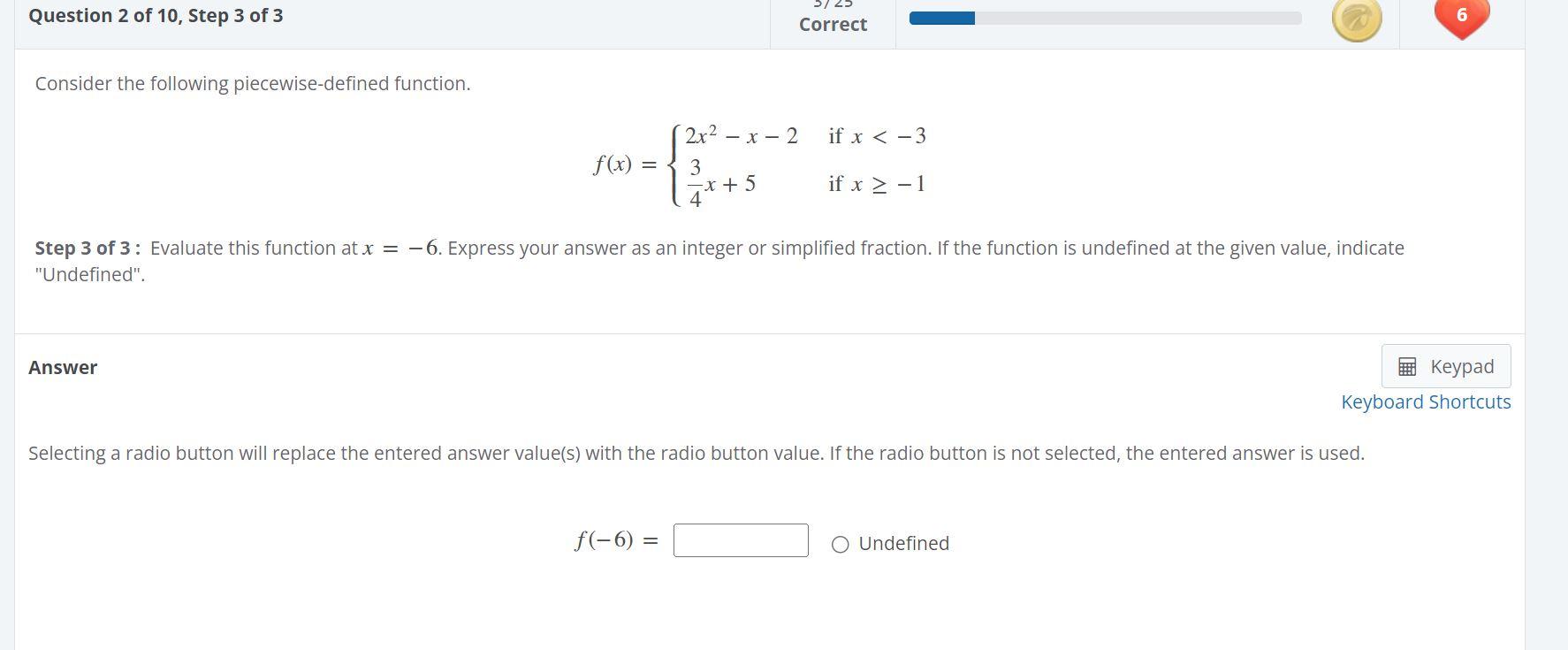Click the condition if x < −3
Viewport: 1568px width, 650px height.
877,135
